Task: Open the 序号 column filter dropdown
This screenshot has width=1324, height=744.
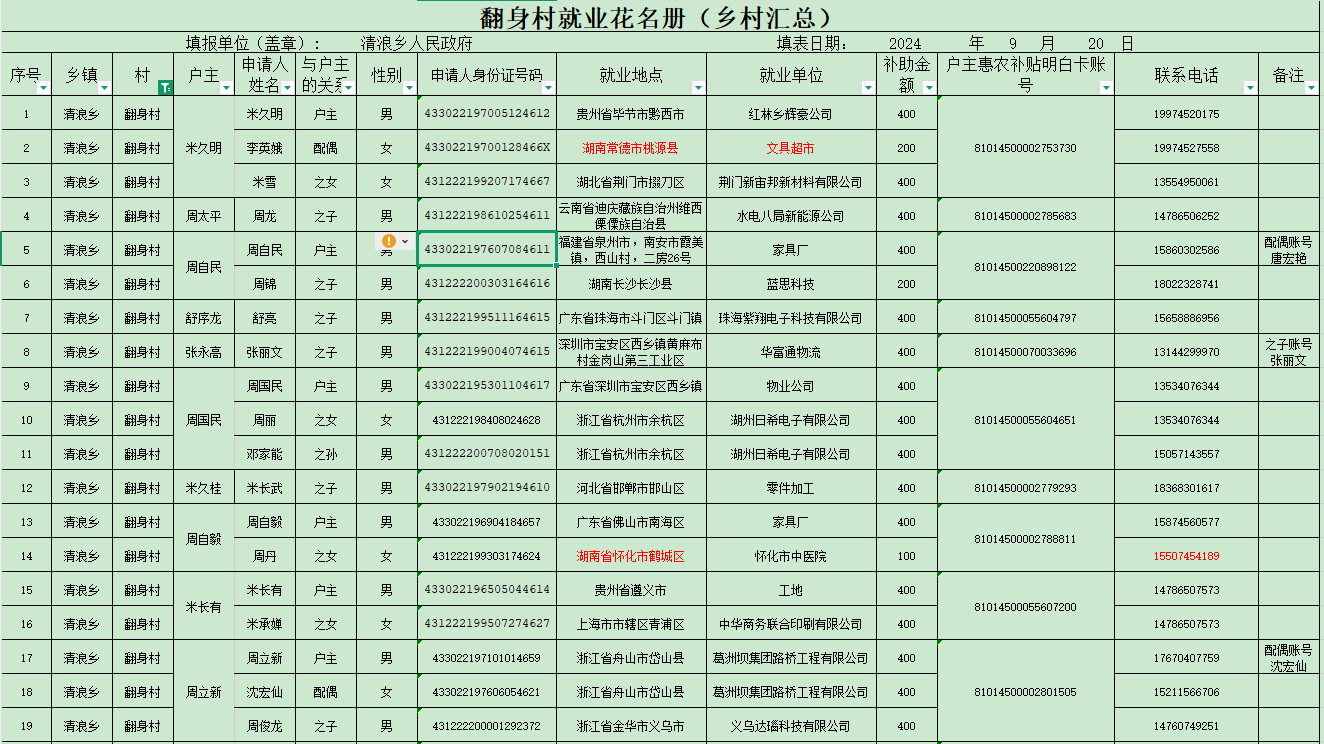Action: coord(43,88)
